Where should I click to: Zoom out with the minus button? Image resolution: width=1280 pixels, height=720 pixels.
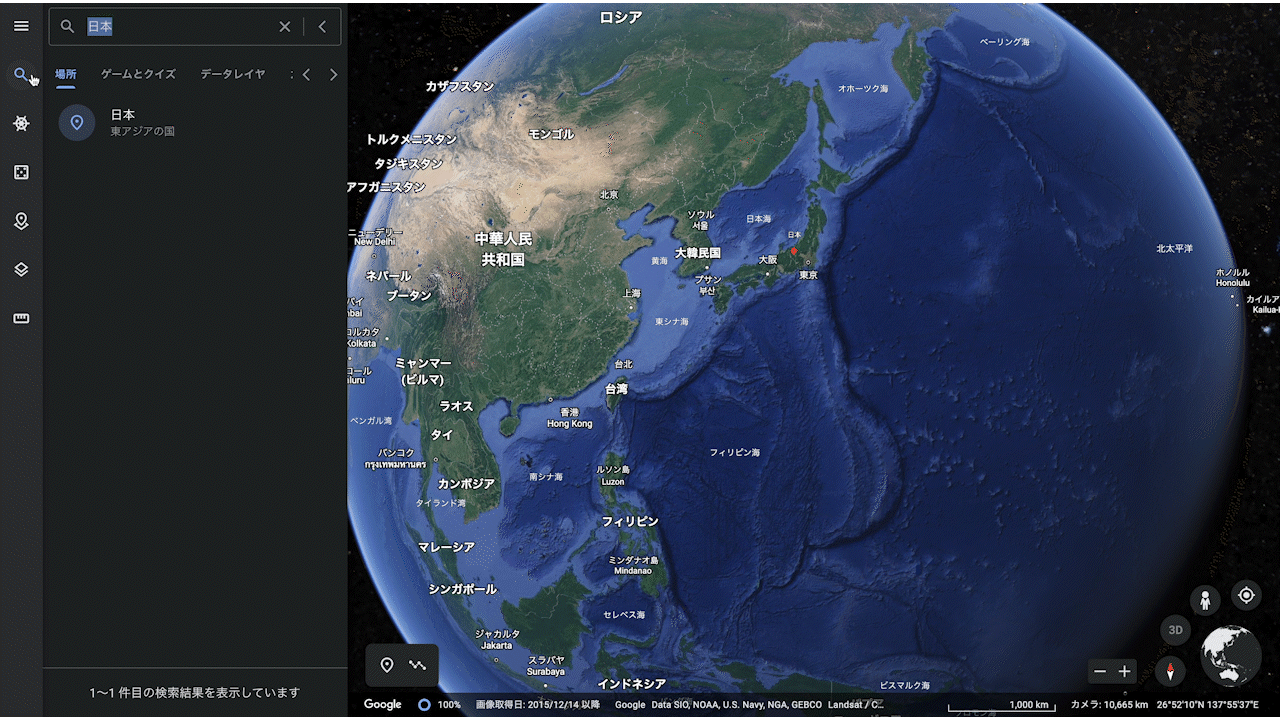coord(1100,671)
